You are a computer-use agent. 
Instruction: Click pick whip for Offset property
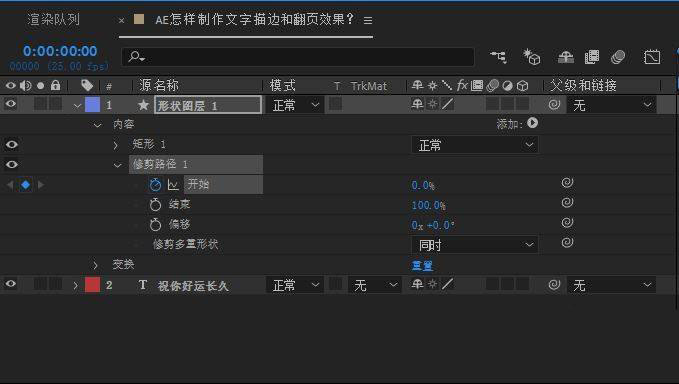(567, 223)
